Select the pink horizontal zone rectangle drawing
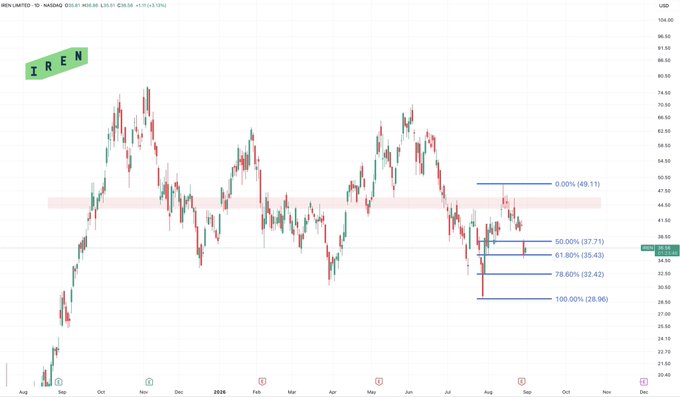680x397 pixels. pos(324,203)
